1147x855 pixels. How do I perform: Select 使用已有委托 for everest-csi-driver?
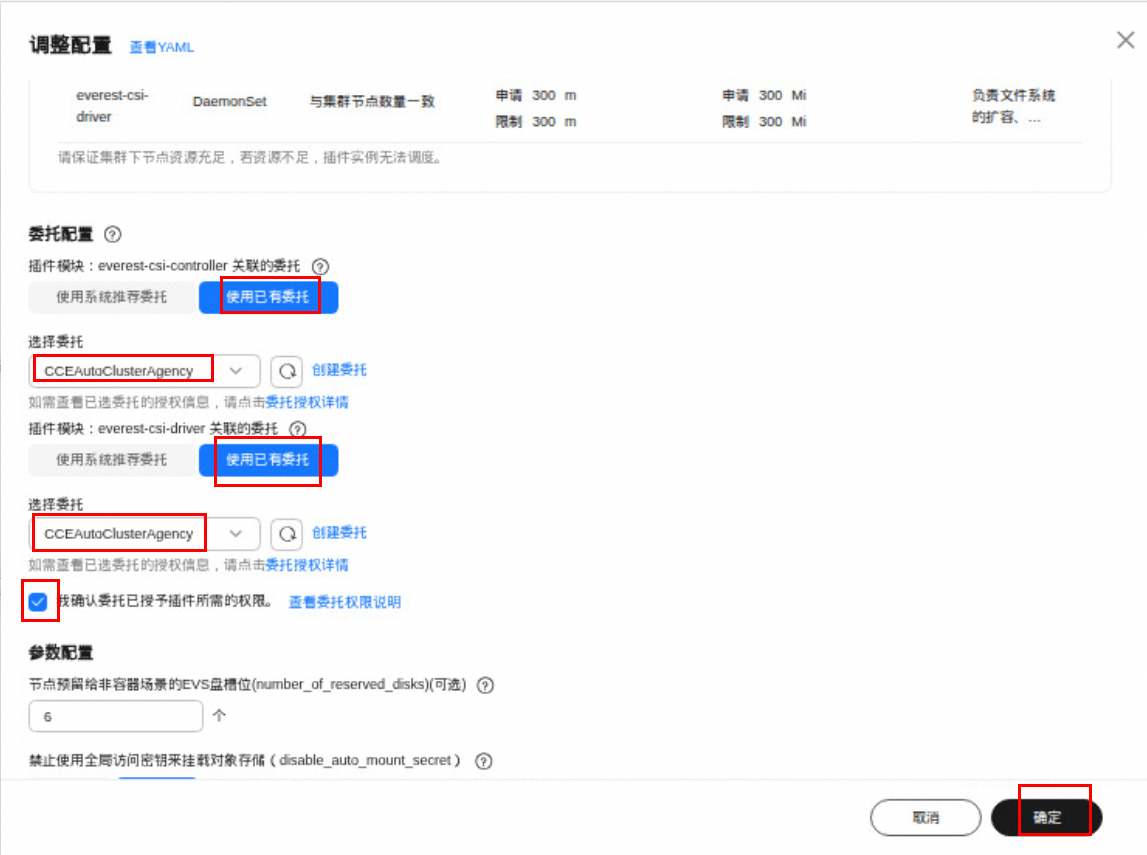click(x=268, y=460)
